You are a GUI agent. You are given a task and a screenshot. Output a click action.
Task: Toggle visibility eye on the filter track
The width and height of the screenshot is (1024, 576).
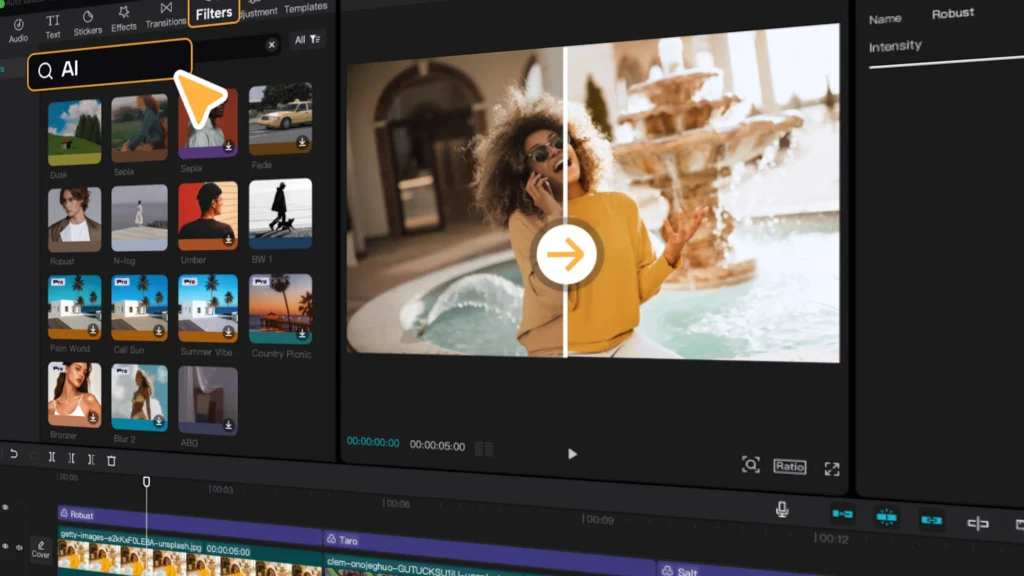pos(5,507)
